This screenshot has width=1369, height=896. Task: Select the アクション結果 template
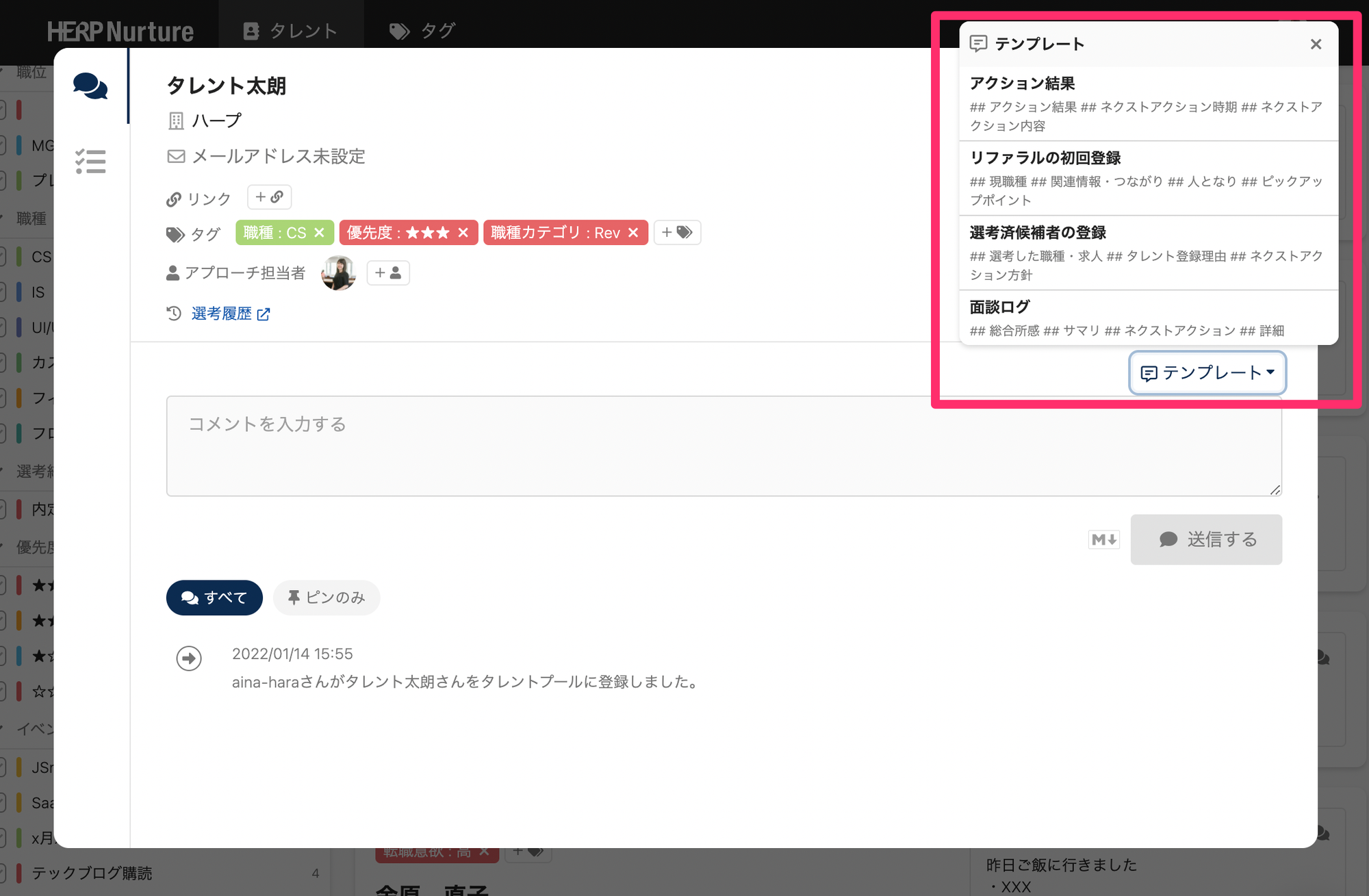point(1148,104)
